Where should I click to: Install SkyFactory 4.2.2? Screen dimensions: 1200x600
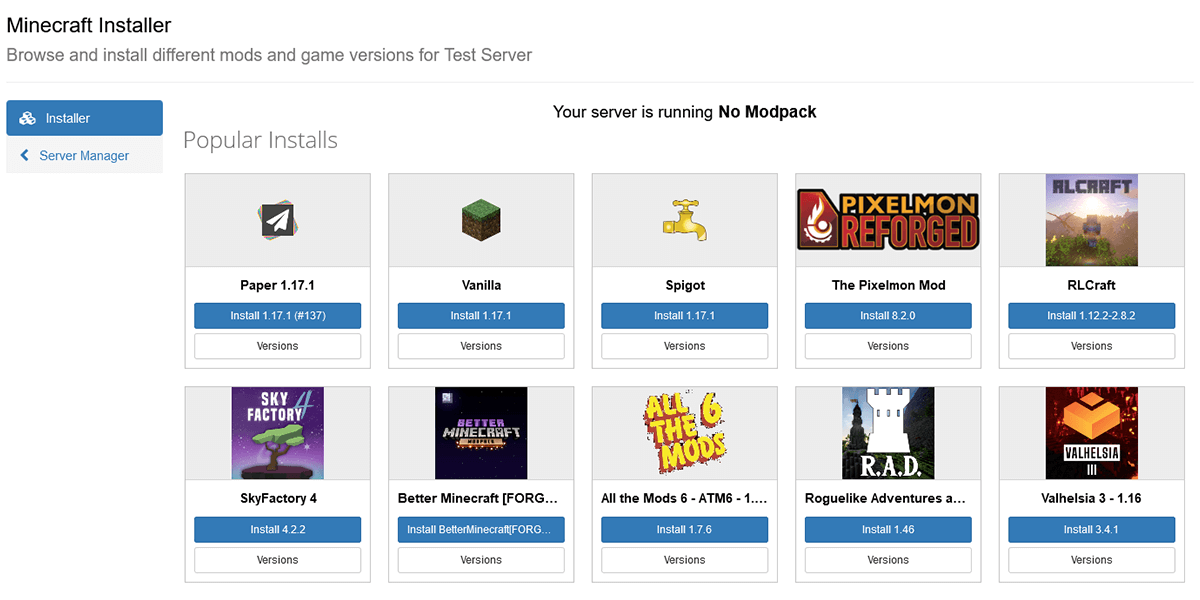pyautogui.click(x=278, y=530)
